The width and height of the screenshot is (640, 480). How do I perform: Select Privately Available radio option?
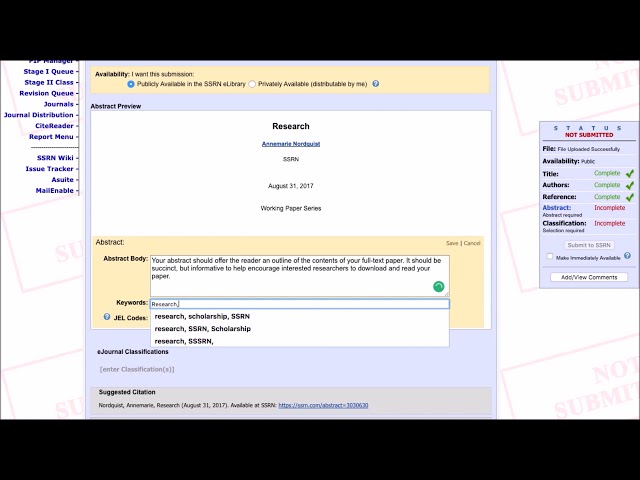pos(252,84)
